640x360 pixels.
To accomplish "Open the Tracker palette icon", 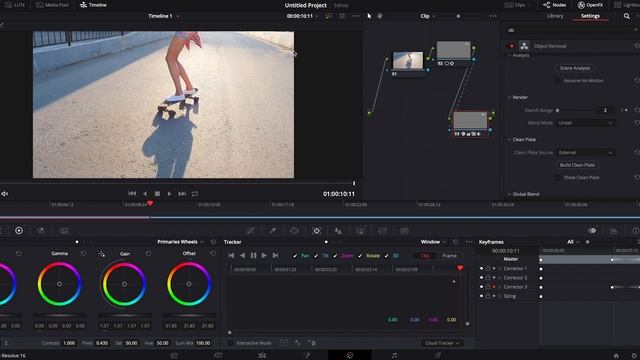I will (x=316, y=231).
